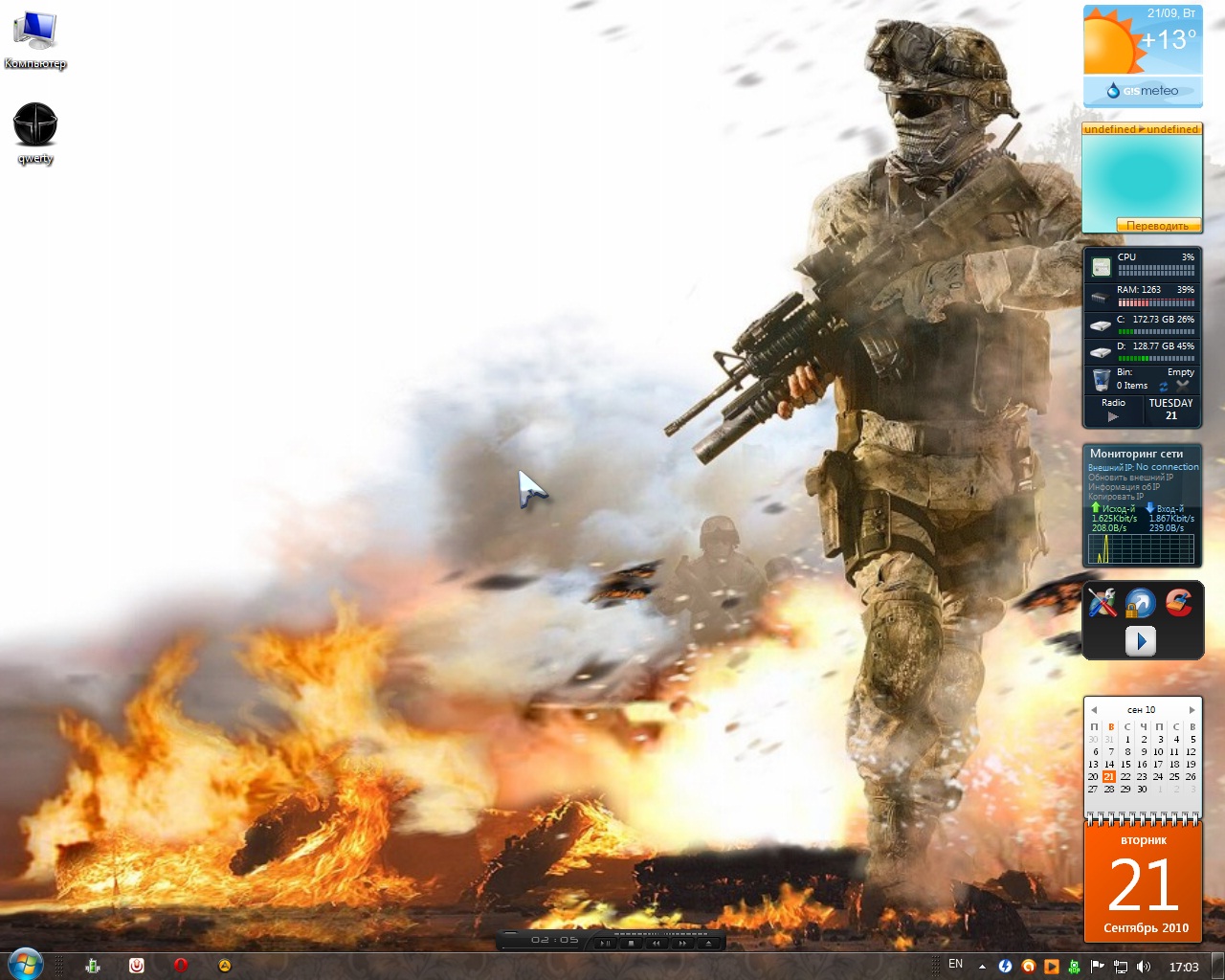The width and height of the screenshot is (1225, 980).
Task: Click the orange play-arrow tray icon
Action: [x=1051, y=967]
